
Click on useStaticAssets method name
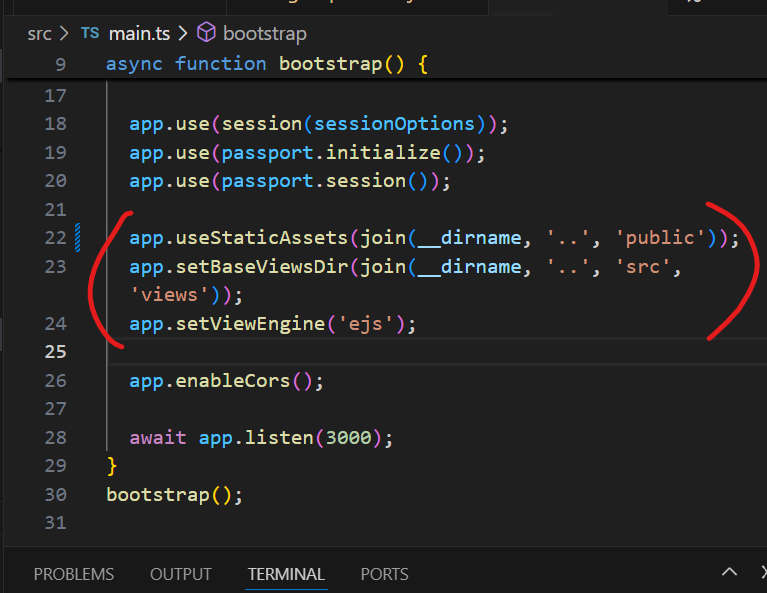click(x=262, y=238)
